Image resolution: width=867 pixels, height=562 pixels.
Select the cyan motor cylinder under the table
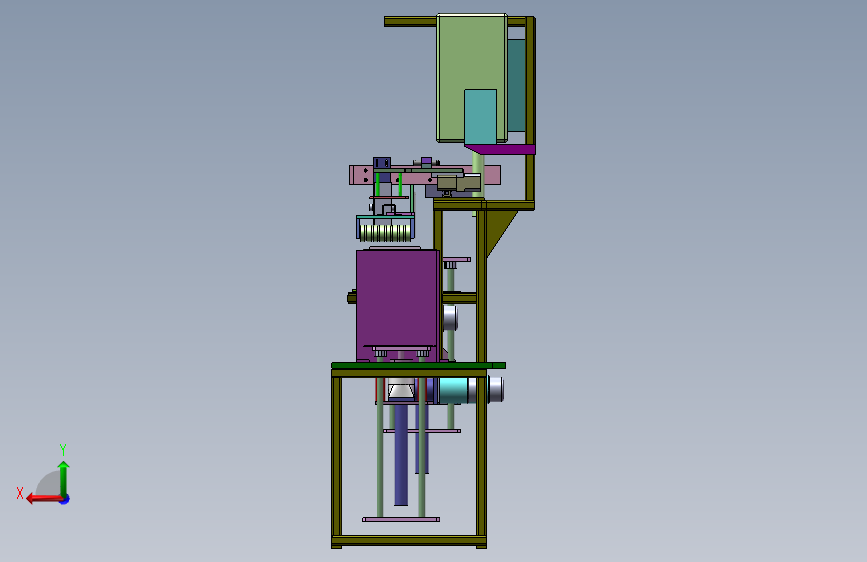[453, 391]
